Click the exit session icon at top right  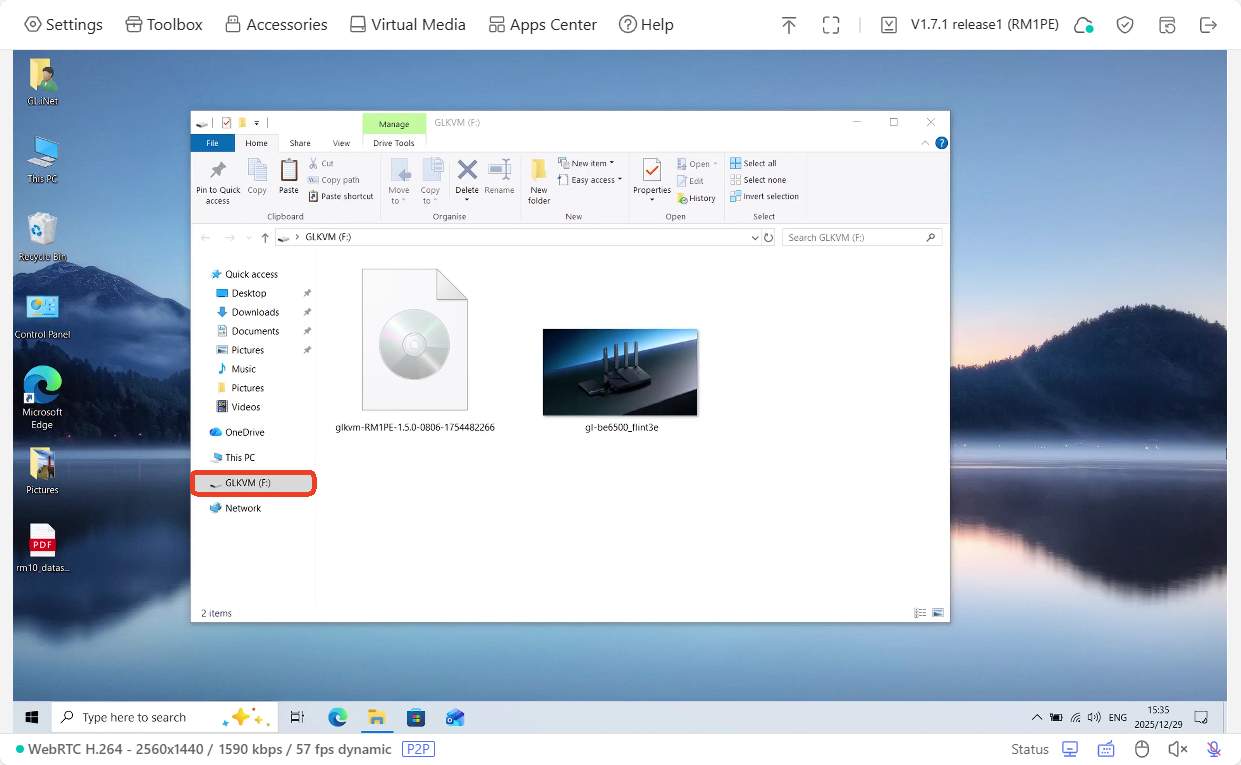pyautogui.click(x=1209, y=24)
